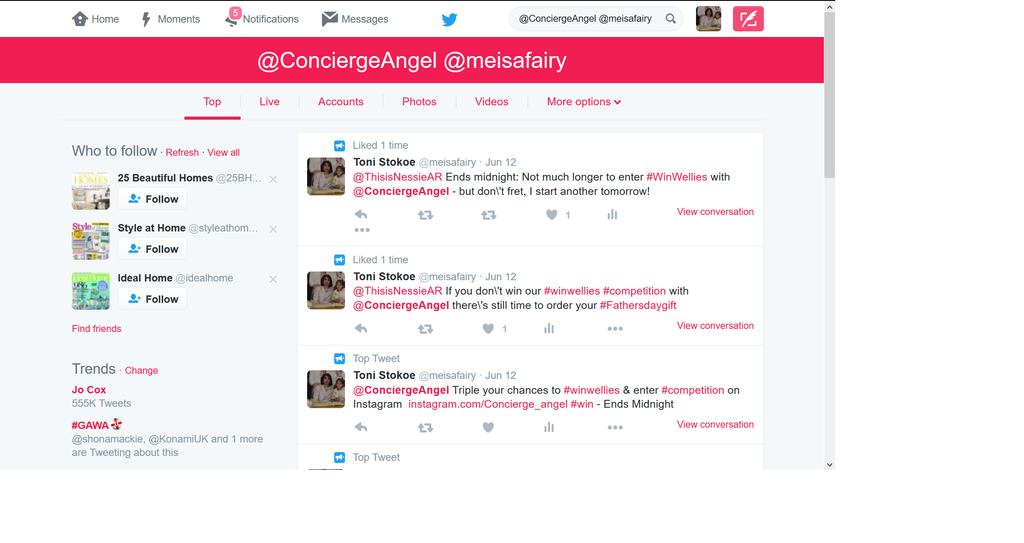Dismiss Ideal Home suggestion
Image resolution: width=1024 pixels, height=543 pixels.
[273, 279]
